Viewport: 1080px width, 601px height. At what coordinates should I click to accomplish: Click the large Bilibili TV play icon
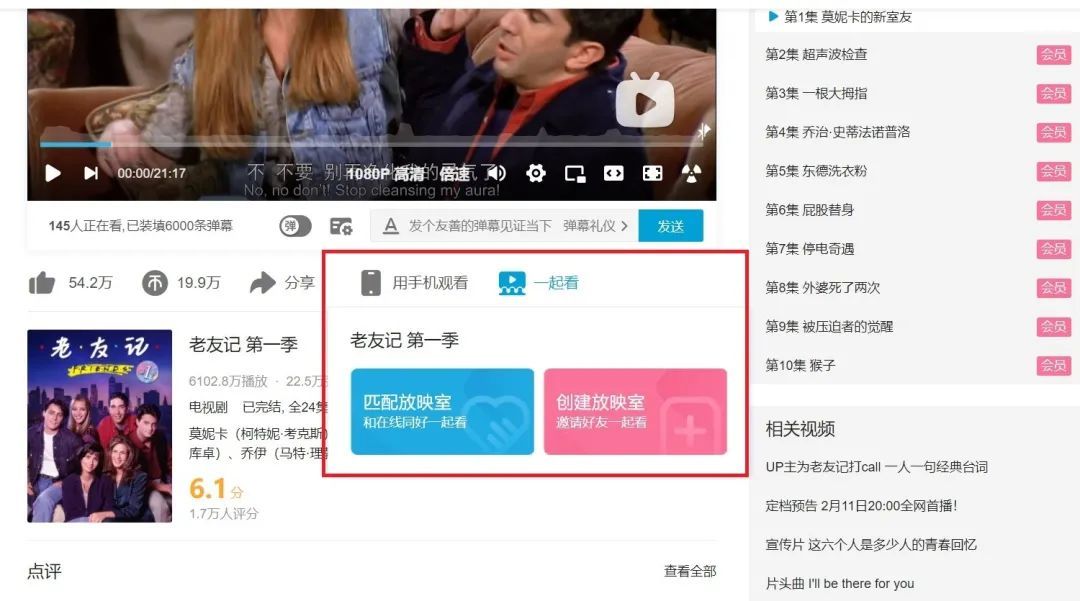pos(645,101)
